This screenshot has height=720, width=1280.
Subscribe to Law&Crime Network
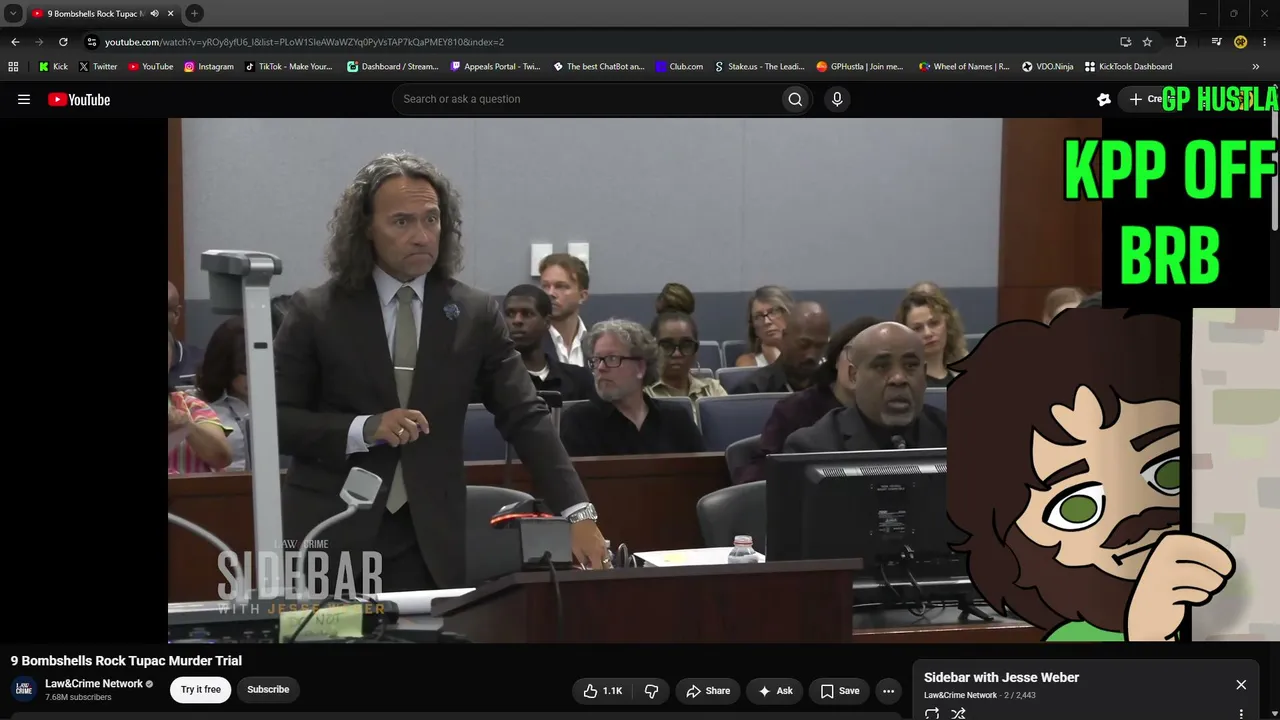coord(268,690)
